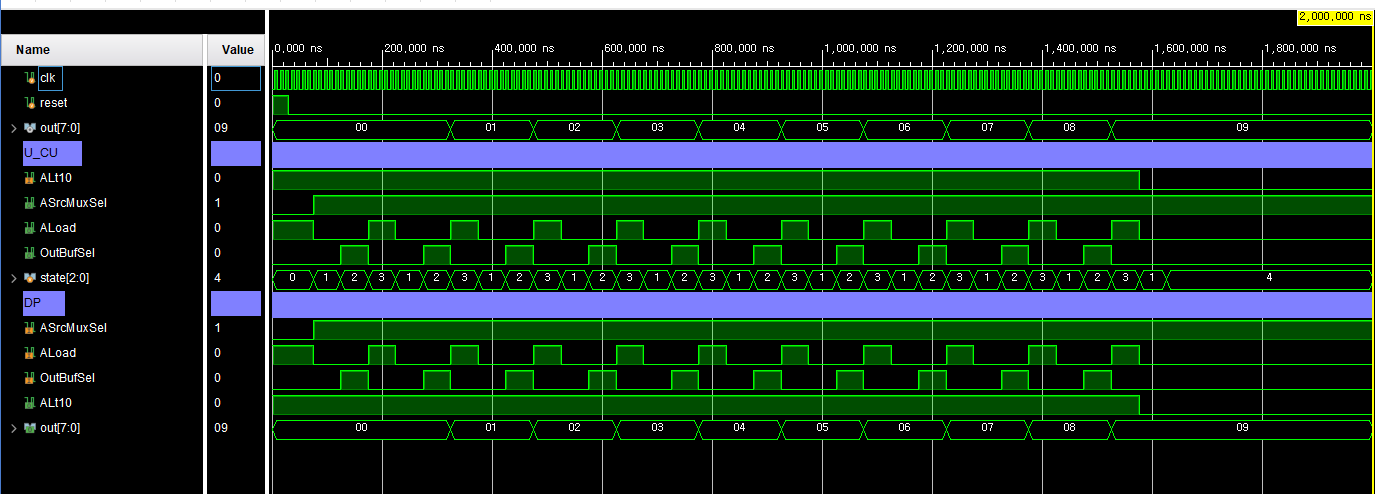Click the state value 0 waveform segment
Screen dimensions: 1375x494
[x=292, y=278]
